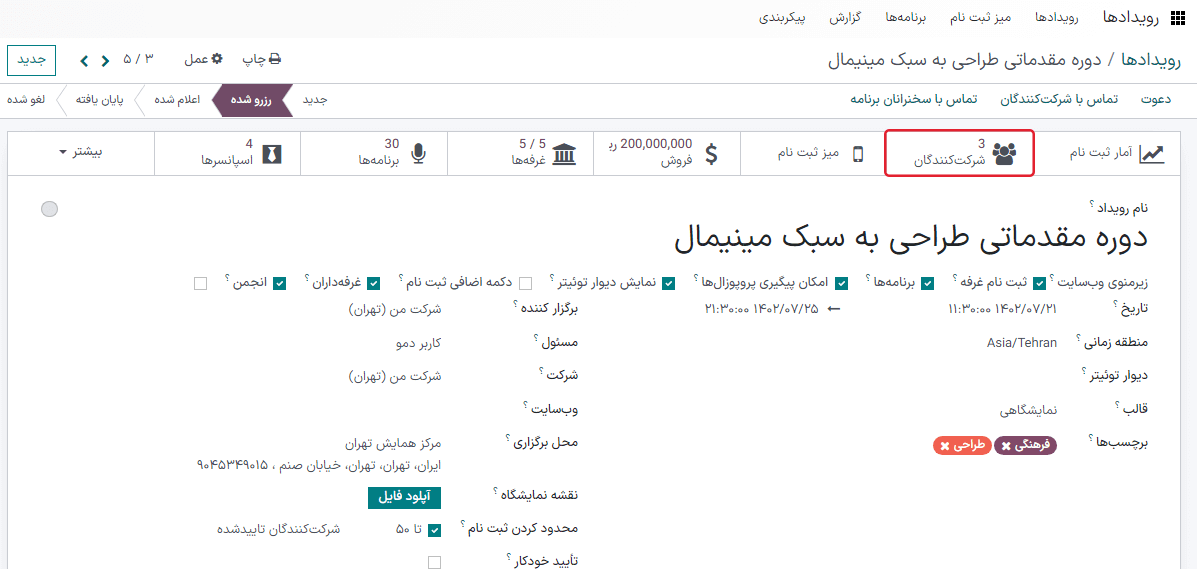This screenshot has height=569, width=1197.
Task: Open the print (چاپ) dropdown
Action: click(262, 60)
